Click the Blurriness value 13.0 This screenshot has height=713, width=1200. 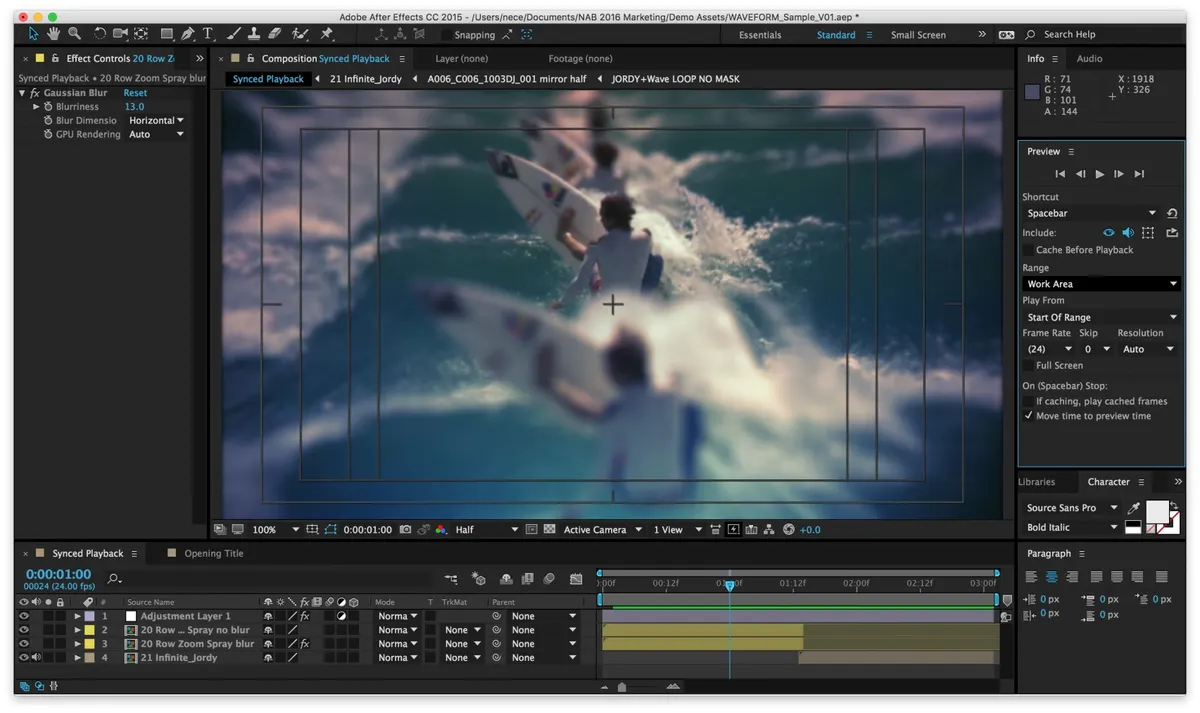(x=134, y=106)
